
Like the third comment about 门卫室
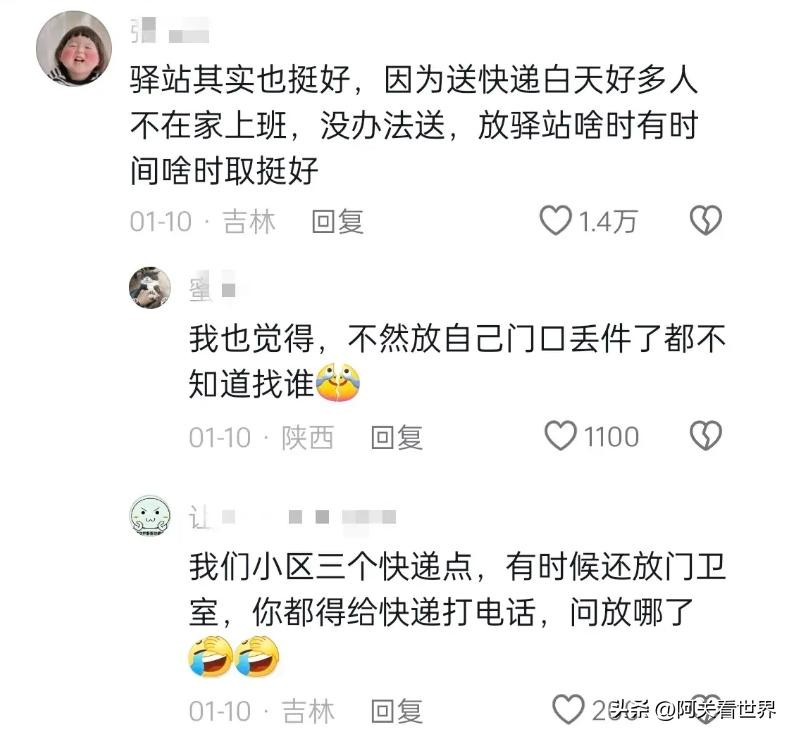click(568, 709)
